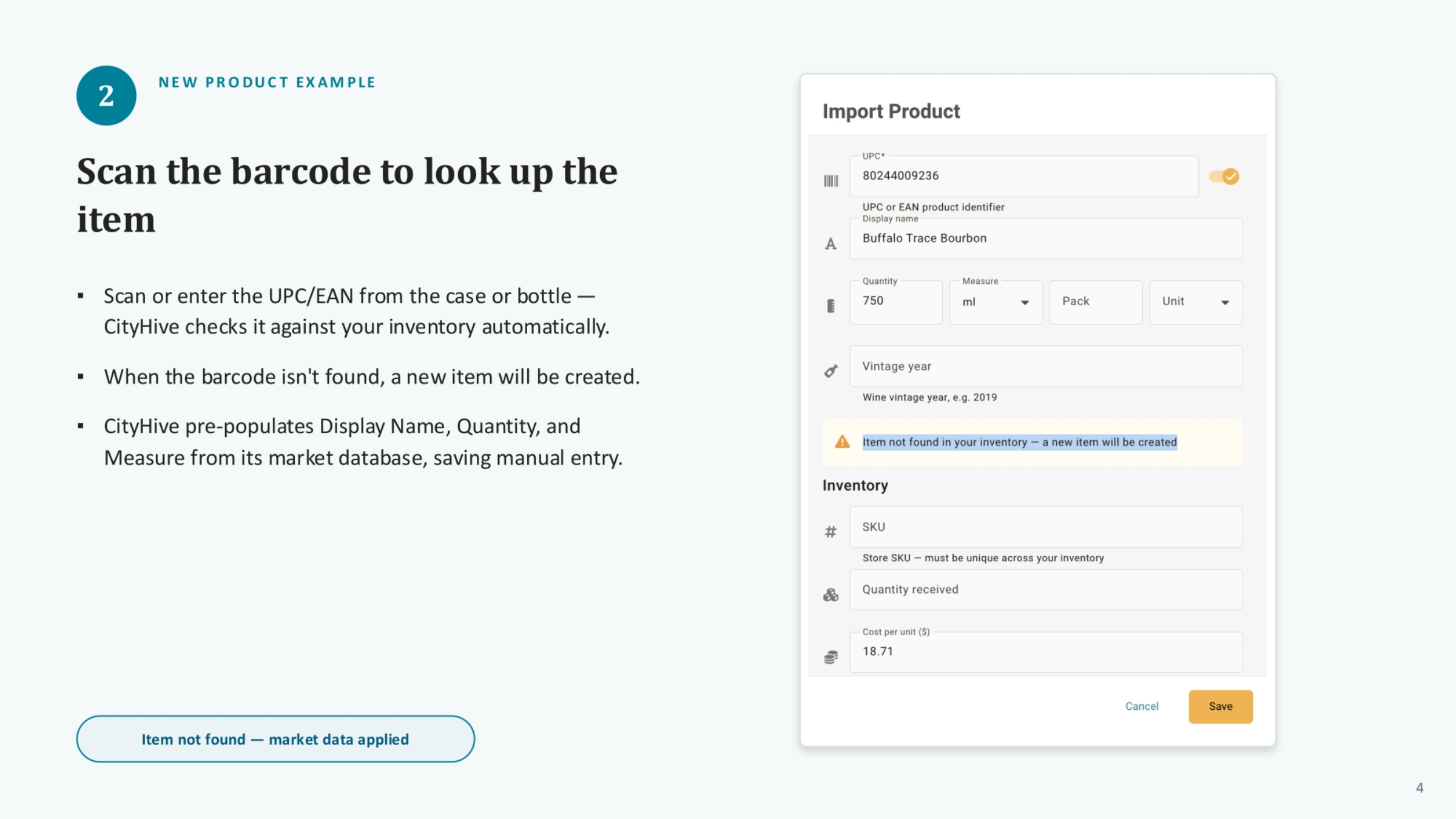Click the UPC field containing 80244009236
Image resolution: width=1456 pixels, height=819 pixels.
pyautogui.click(x=1024, y=176)
